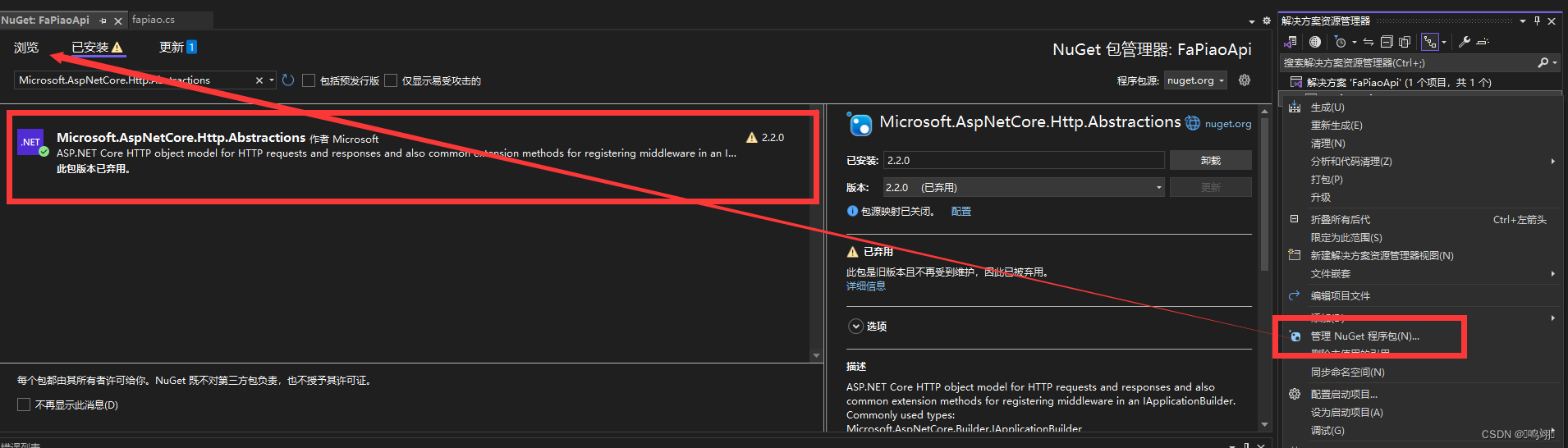1568x448 pixels.
Task: Click the pending changes filter clock icon
Action: [x=1340, y=42]
